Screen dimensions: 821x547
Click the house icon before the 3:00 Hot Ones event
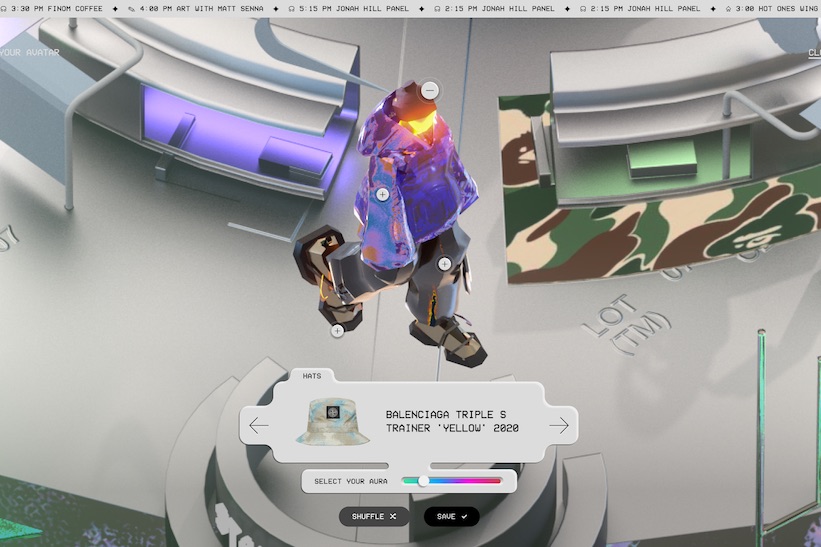click(x=728, y=9)
